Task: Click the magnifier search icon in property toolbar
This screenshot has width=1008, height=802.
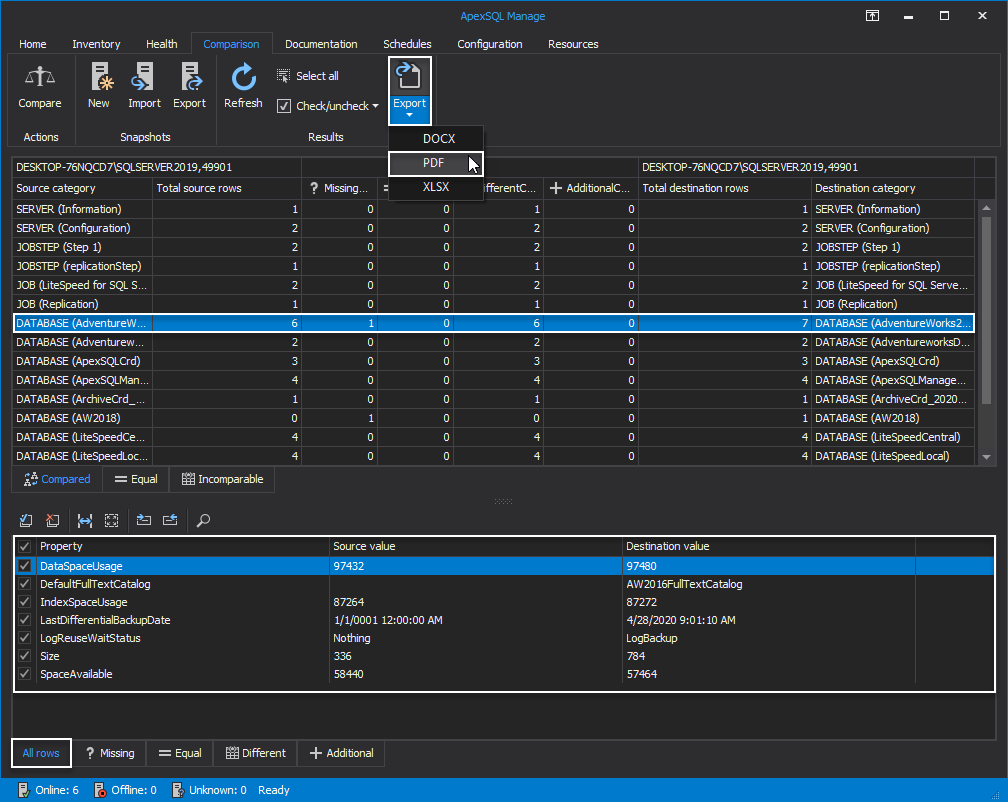Action: click(x=203, y=520)
